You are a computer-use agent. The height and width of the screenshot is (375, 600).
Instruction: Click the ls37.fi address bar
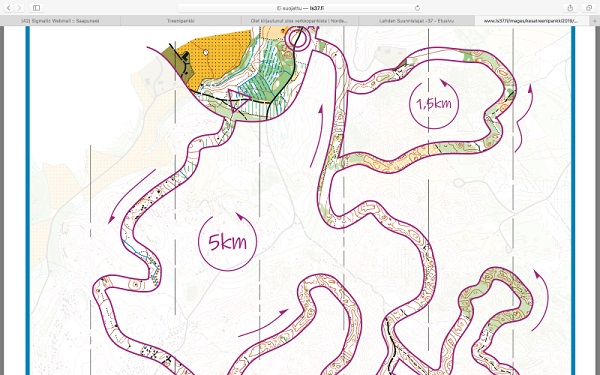pos(300,8)
